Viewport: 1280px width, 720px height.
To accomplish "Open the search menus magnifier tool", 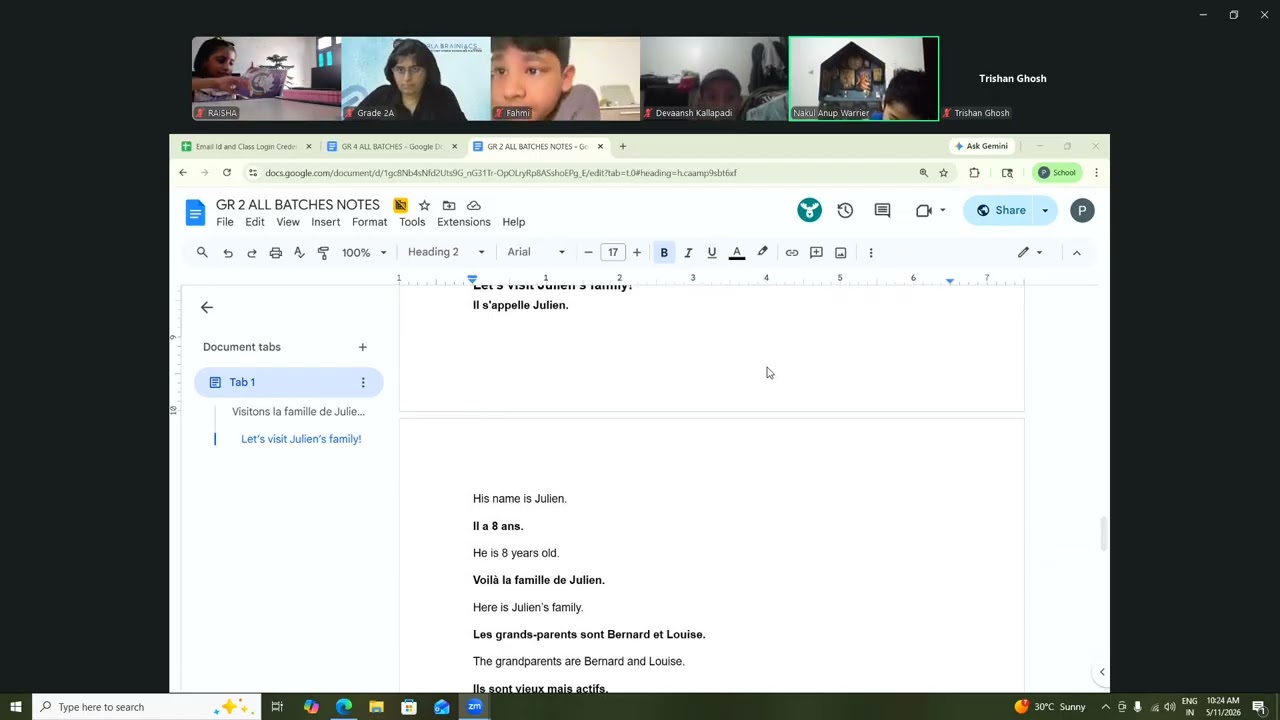I will [202, 252].
